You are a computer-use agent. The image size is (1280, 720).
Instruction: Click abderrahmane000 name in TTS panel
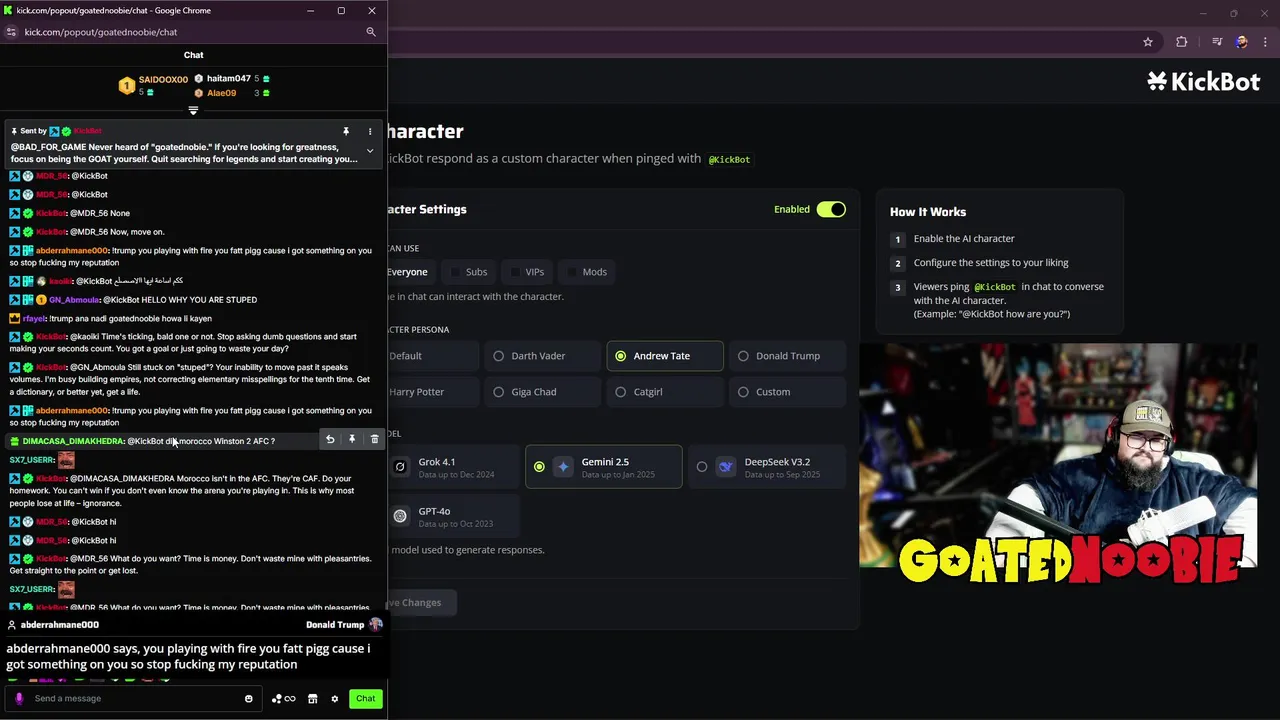tap(59, 625)
